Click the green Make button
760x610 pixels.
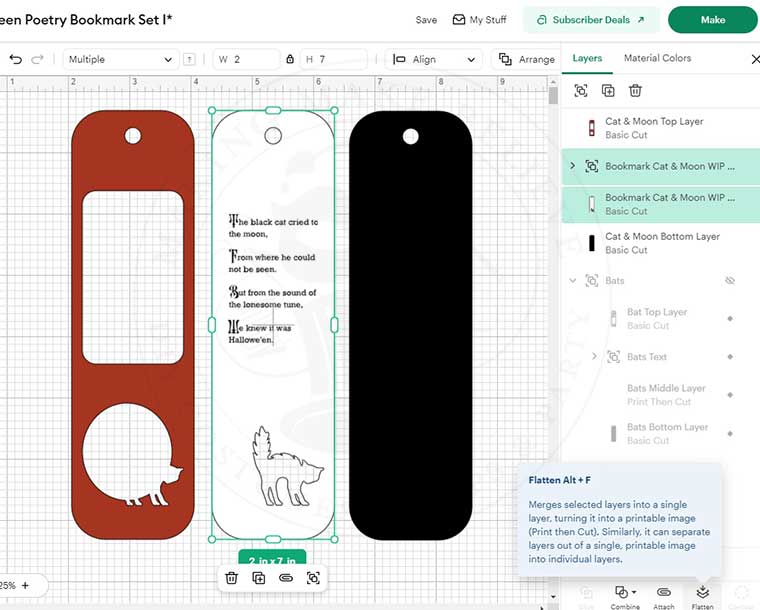(x=712, y=20)
